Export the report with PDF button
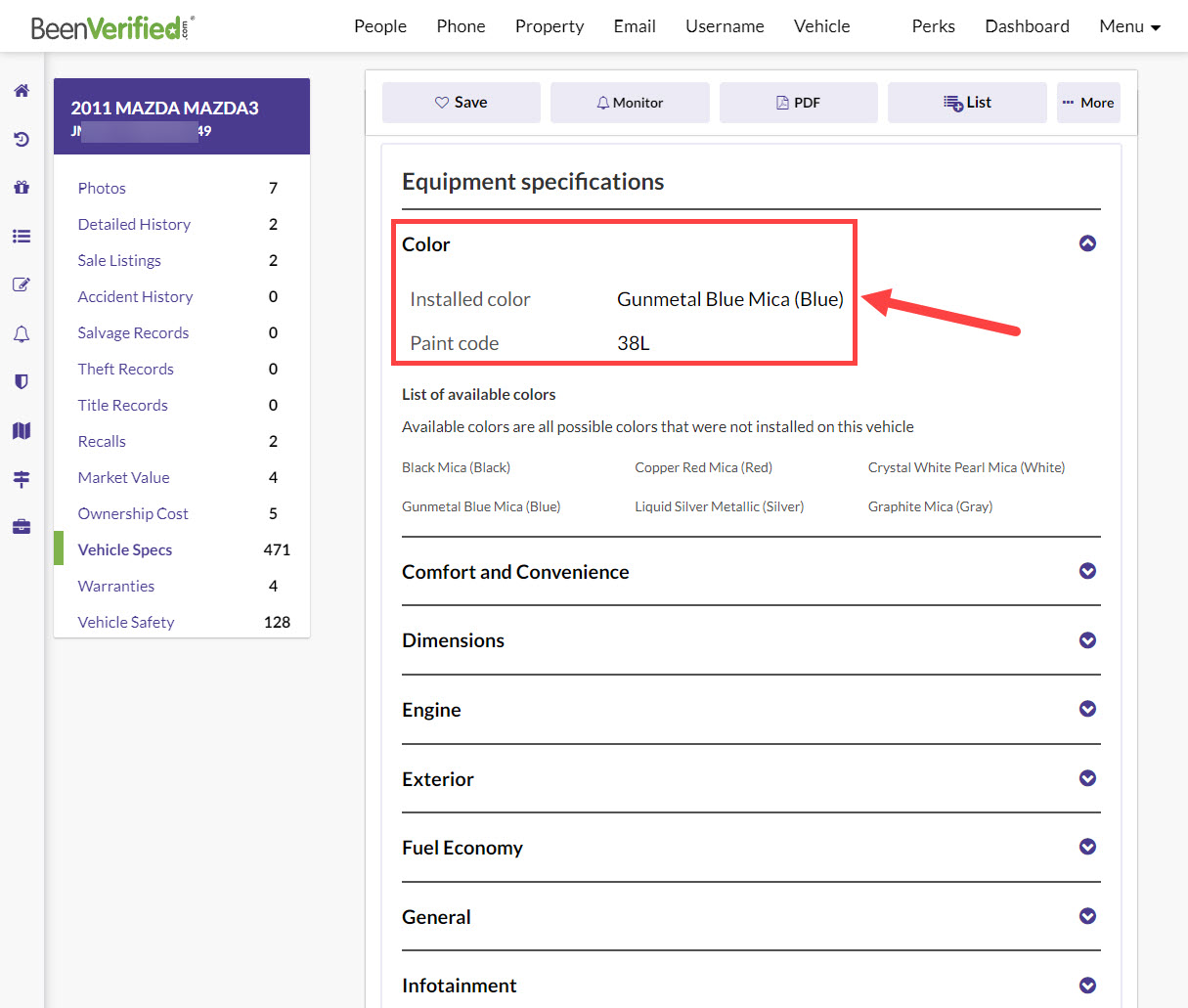This screenshot has width=1188, height=1008. tap(799, 103)
